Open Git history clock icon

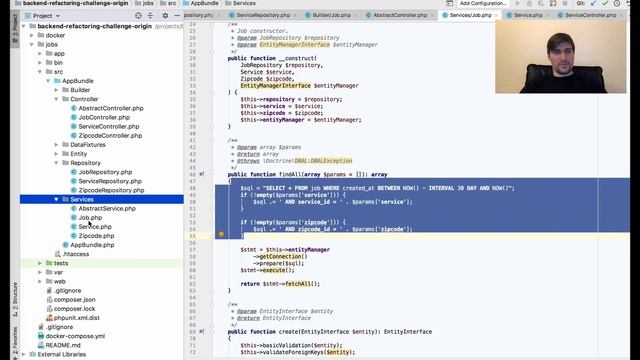[x=617, y=3]
